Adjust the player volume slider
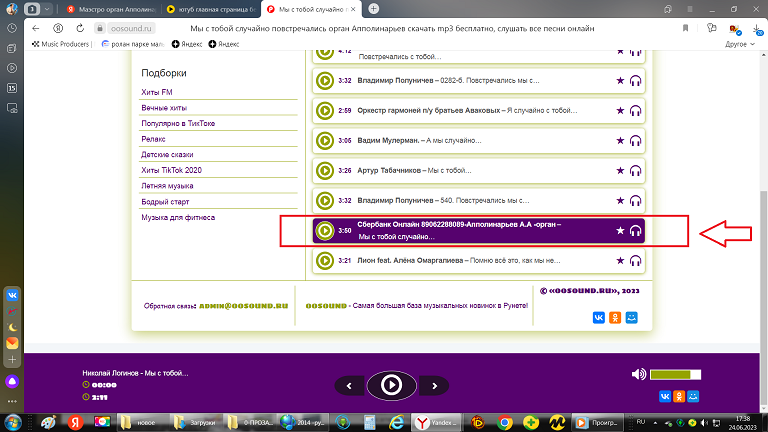The width and height of the screenshot is (768, 432). 675,375
